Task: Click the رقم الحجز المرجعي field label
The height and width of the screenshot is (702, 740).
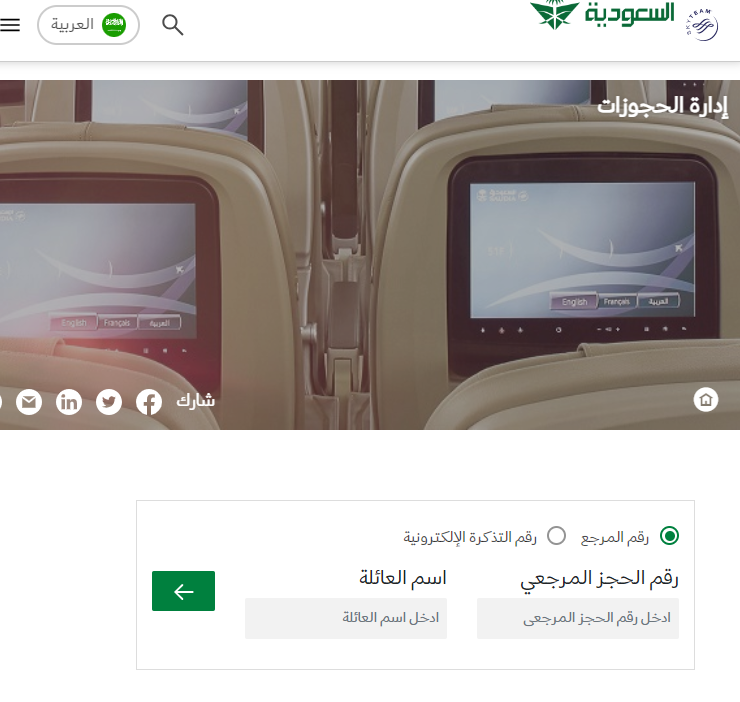Action: point(599,579)
